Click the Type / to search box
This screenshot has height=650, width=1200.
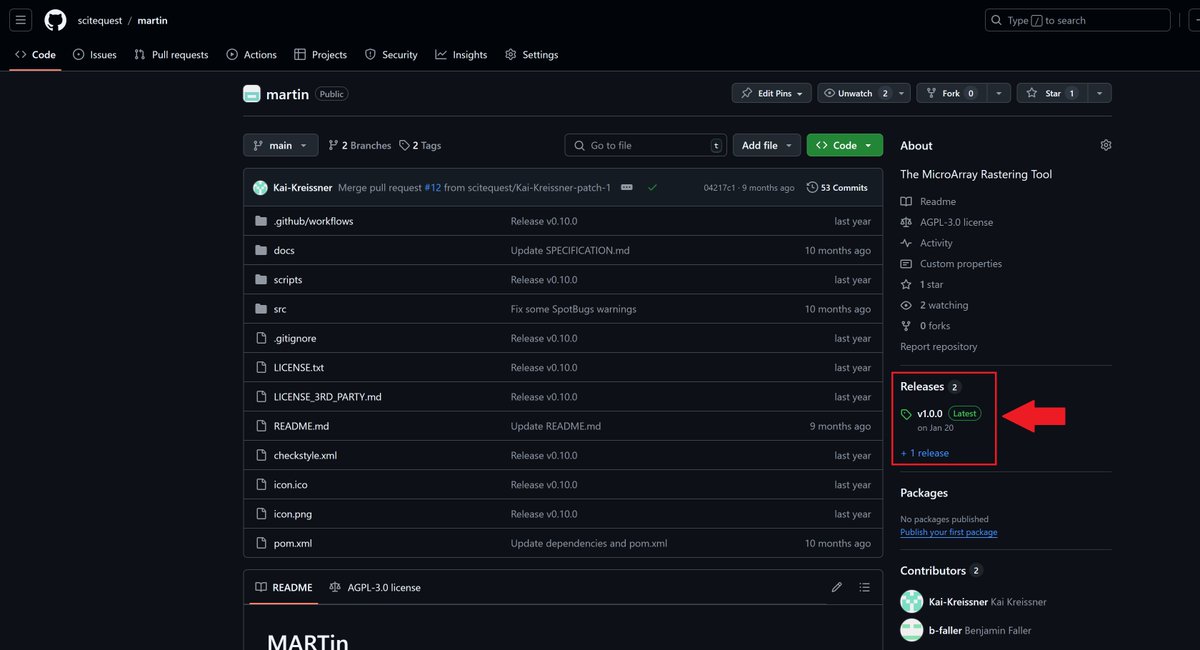point(1078,20)
